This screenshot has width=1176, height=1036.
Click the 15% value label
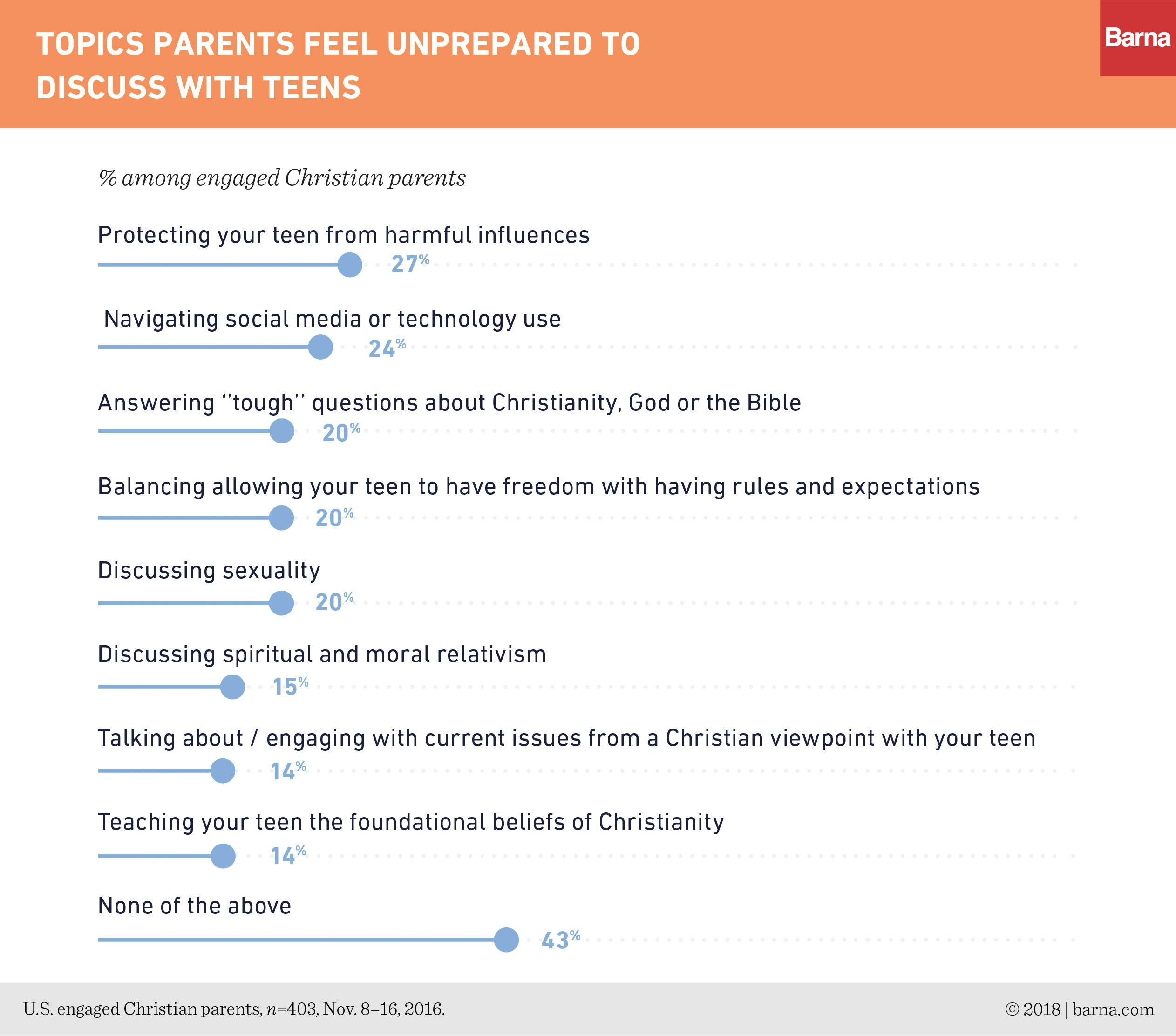(x=290, y=686)
